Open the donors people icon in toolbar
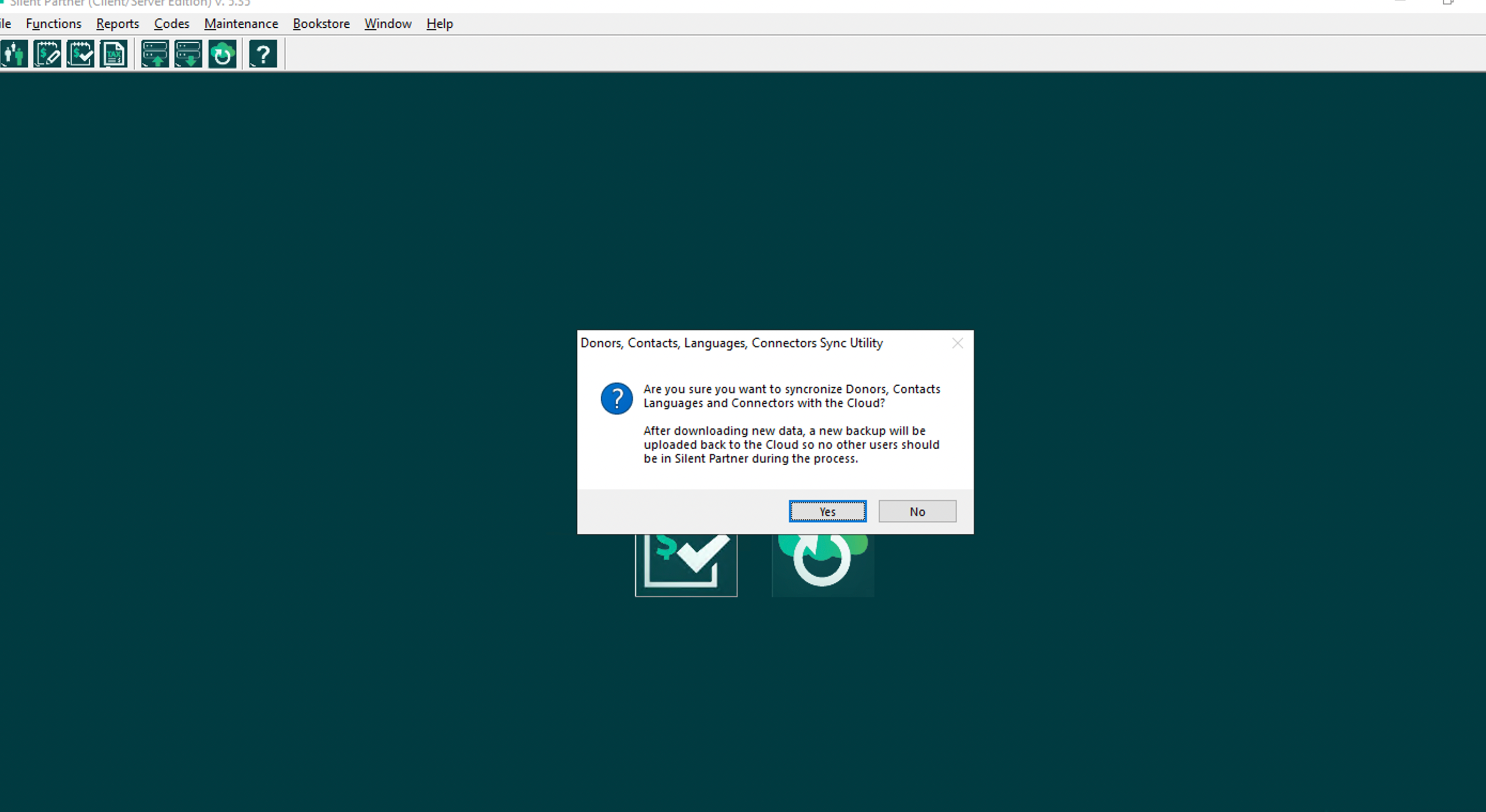This screenshot has height=812, width=1486. tap(14, 54)
